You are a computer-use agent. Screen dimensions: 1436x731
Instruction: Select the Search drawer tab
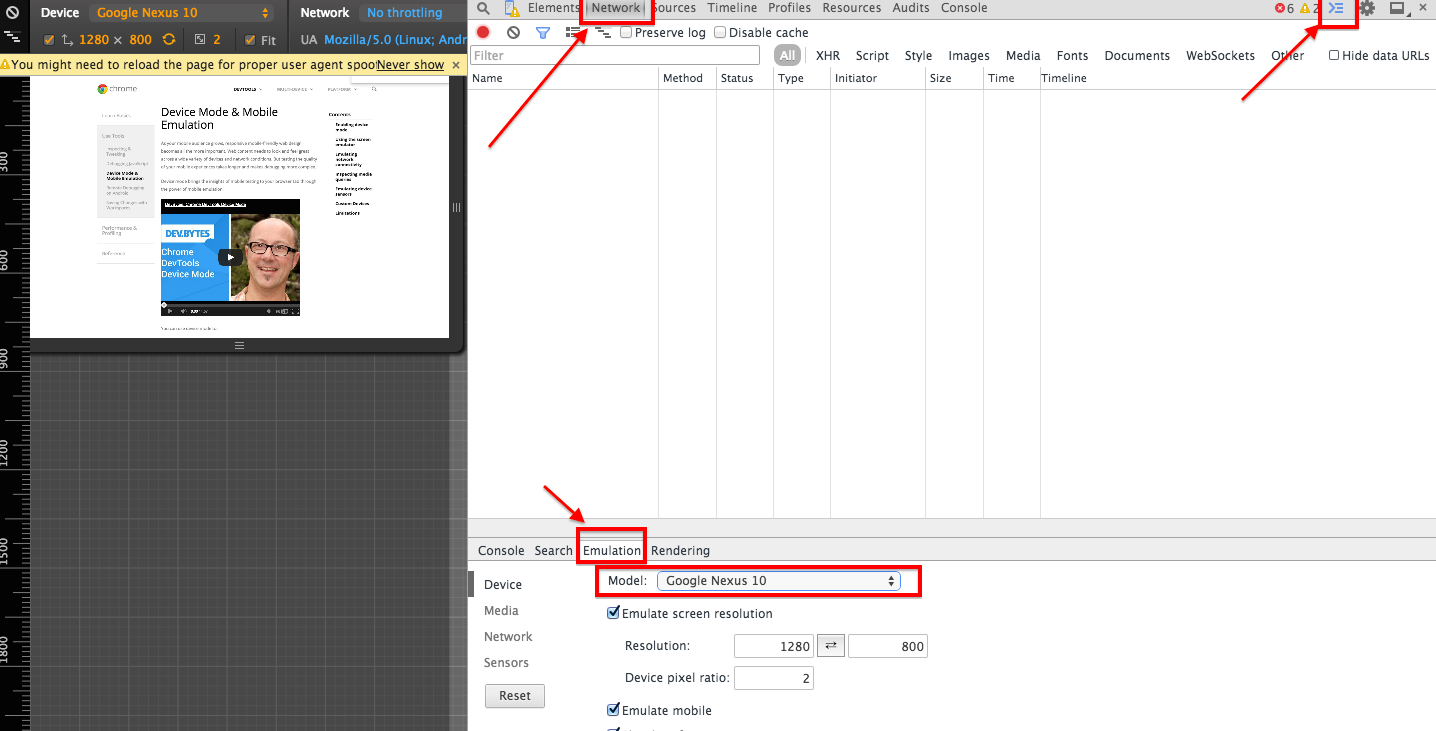click(553, 551)
